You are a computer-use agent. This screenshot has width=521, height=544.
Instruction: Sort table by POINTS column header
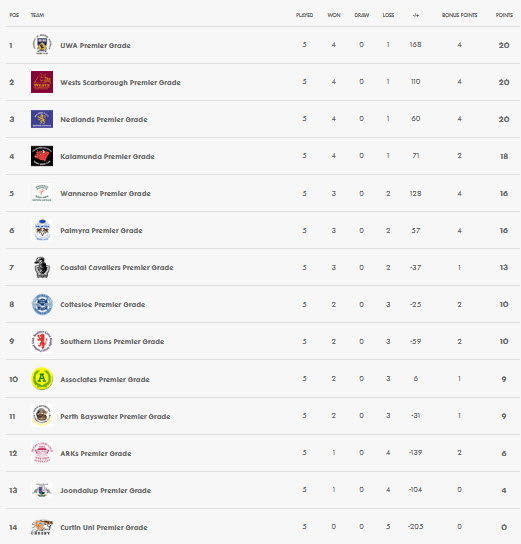504,15
